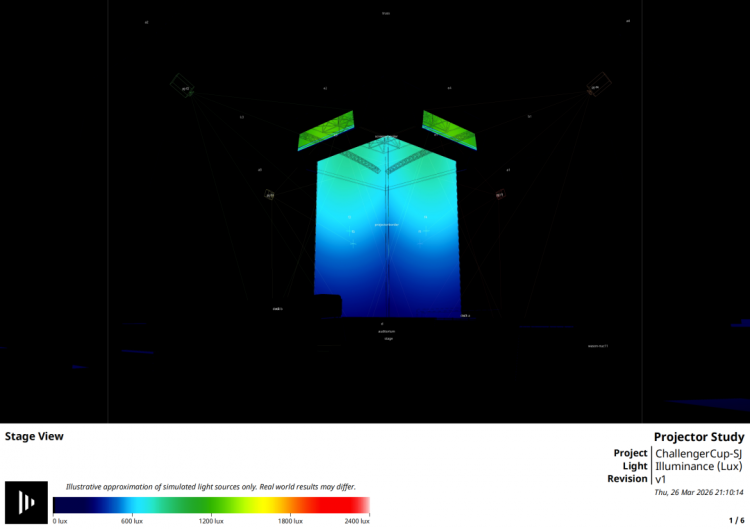Click the 'Stage View' heading
Image resolution: width=750 pixels, height=529 pixels.
34,436
